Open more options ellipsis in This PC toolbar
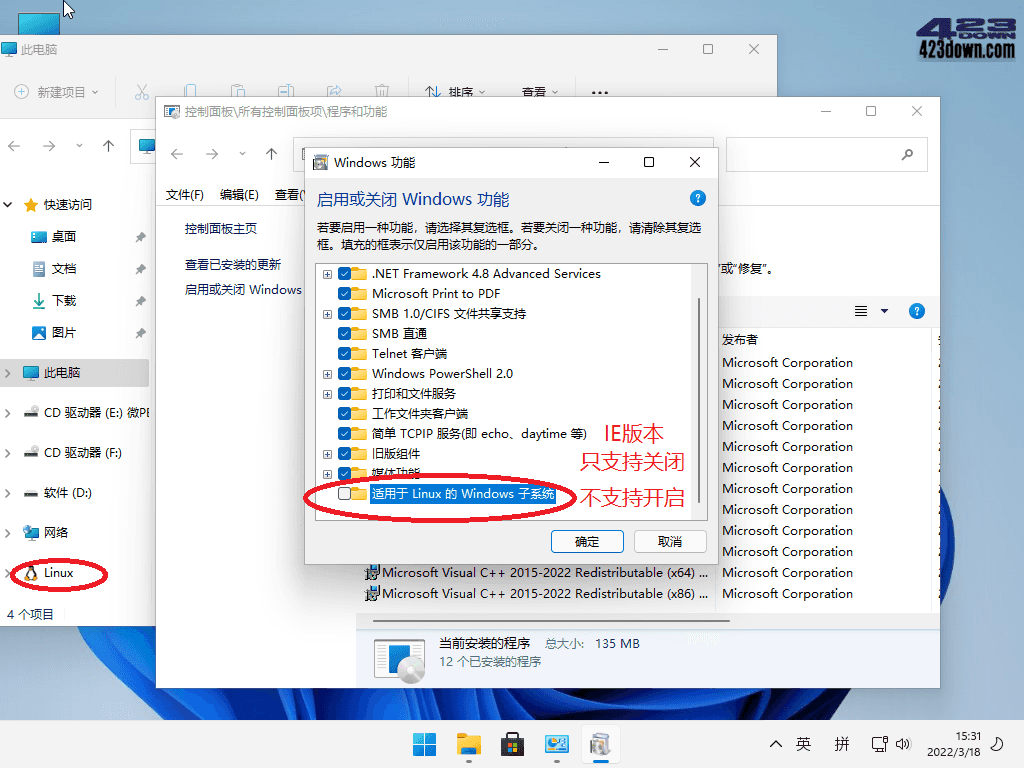Image resolution: width=1024 pixels, height=768 pixels. (600, 93)
